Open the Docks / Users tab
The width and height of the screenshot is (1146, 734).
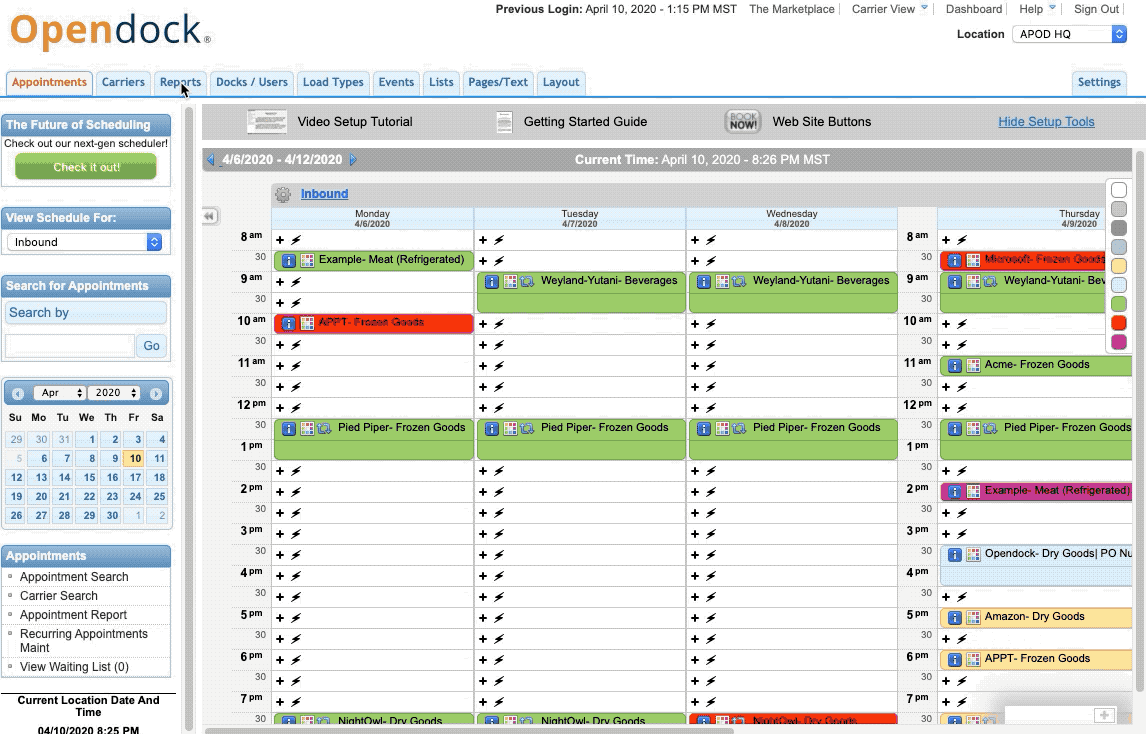pos(252,83)
